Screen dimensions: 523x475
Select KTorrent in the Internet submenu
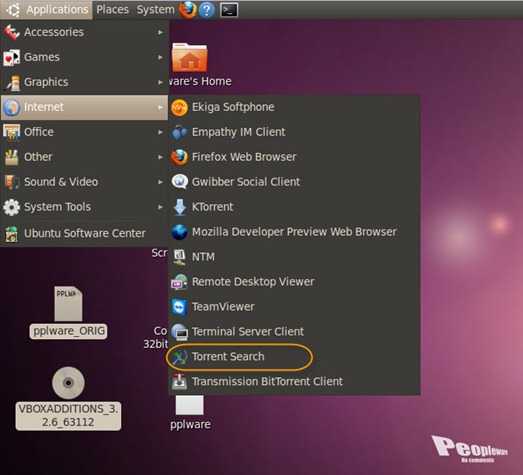coord(294,207)
